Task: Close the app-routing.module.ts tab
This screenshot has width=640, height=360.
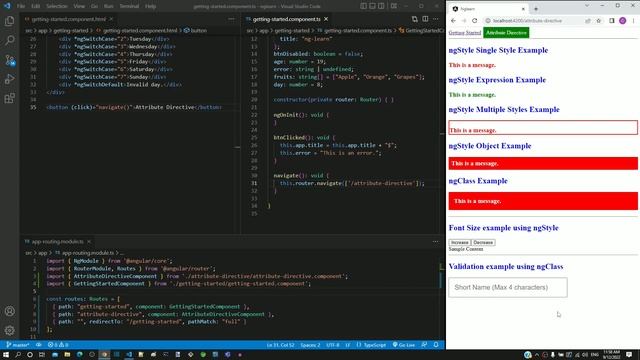Action: point(89,242)
